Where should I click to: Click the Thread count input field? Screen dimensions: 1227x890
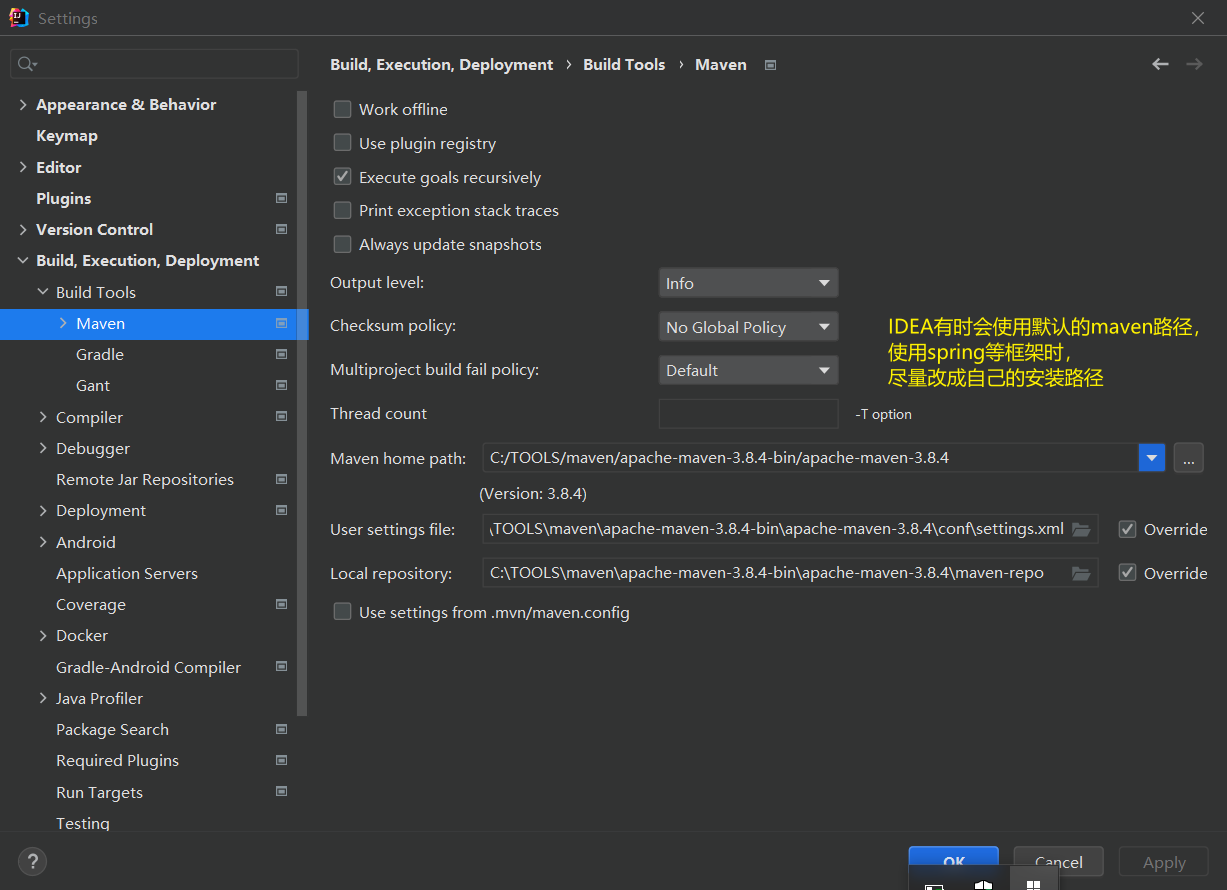(748, 413)
